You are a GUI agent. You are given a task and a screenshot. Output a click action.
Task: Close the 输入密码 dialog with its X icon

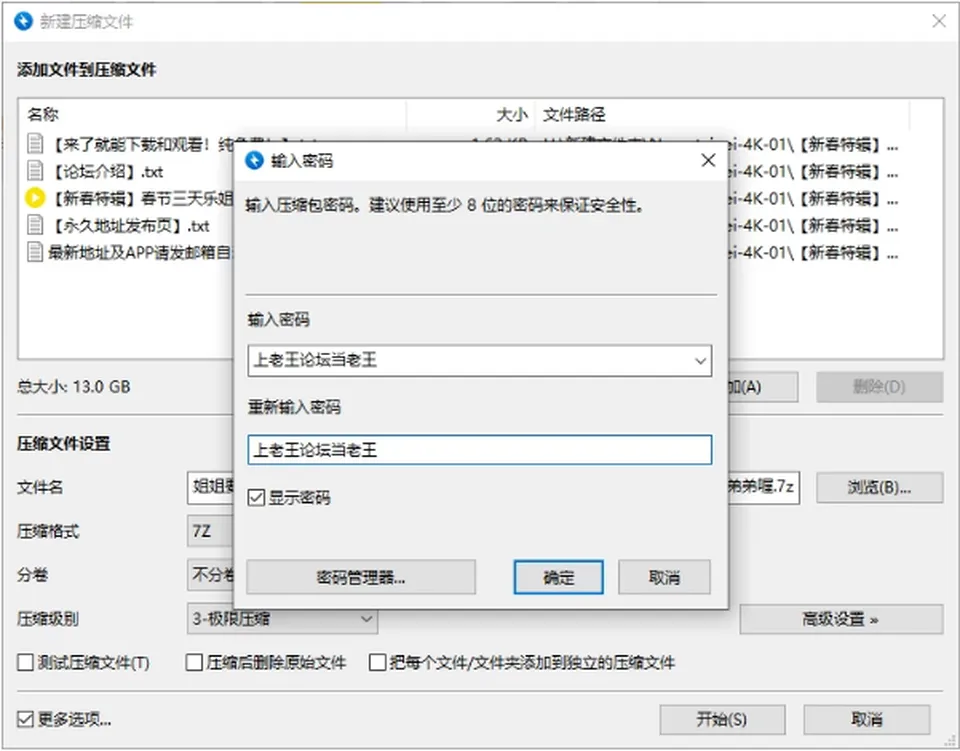[708, 160]
